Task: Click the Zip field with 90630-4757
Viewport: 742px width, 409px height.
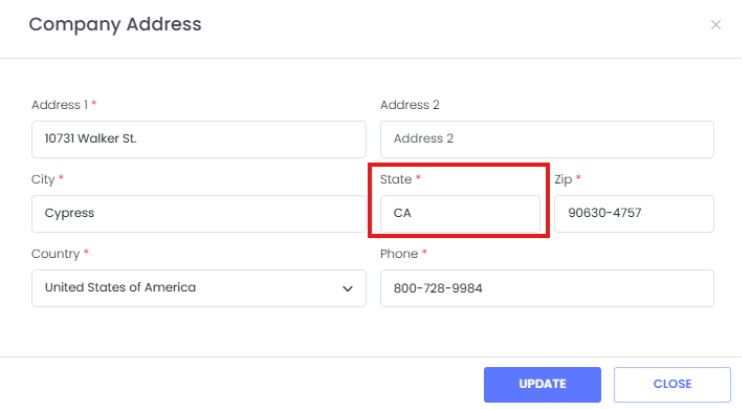Action: (633, 213)
